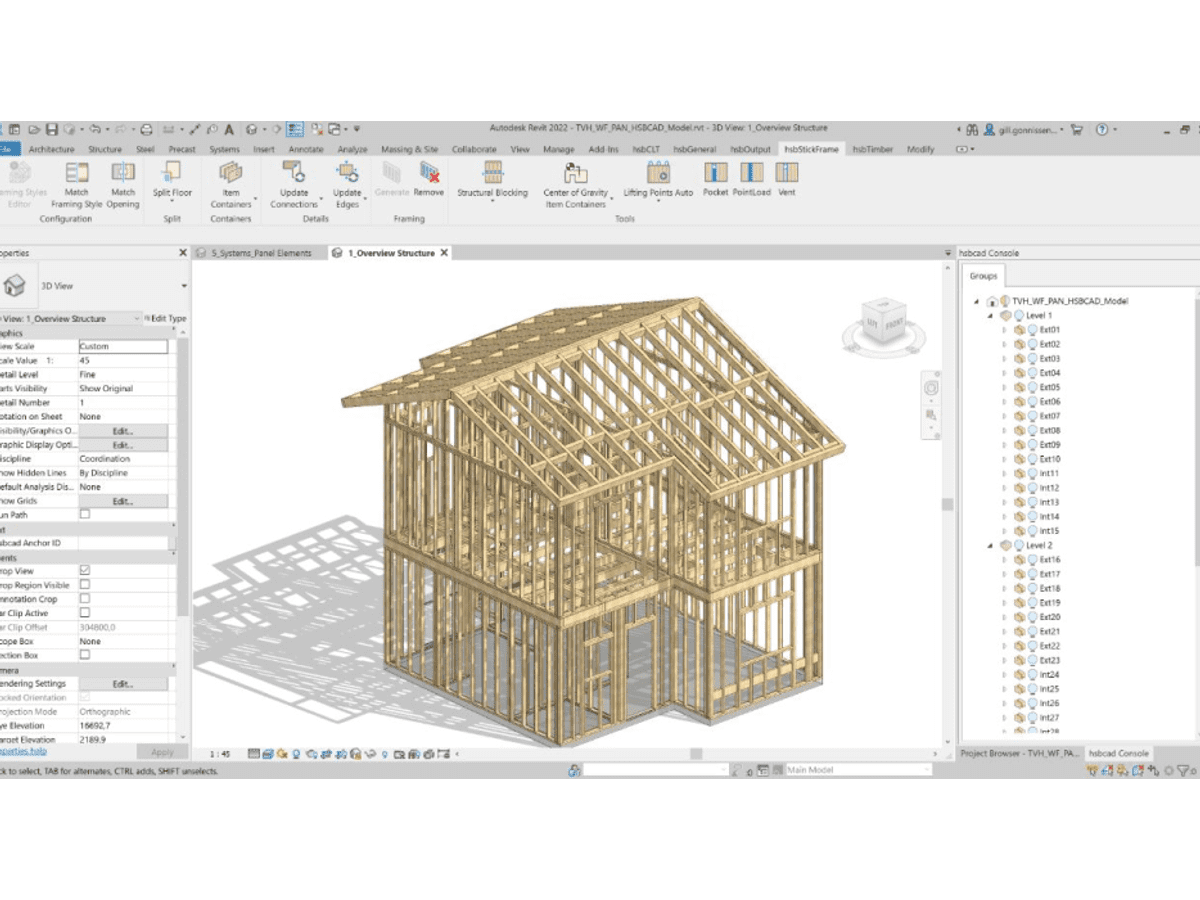Select the Vent tool icon
This screenshot has height=900, width=1200.
point(787,173)
